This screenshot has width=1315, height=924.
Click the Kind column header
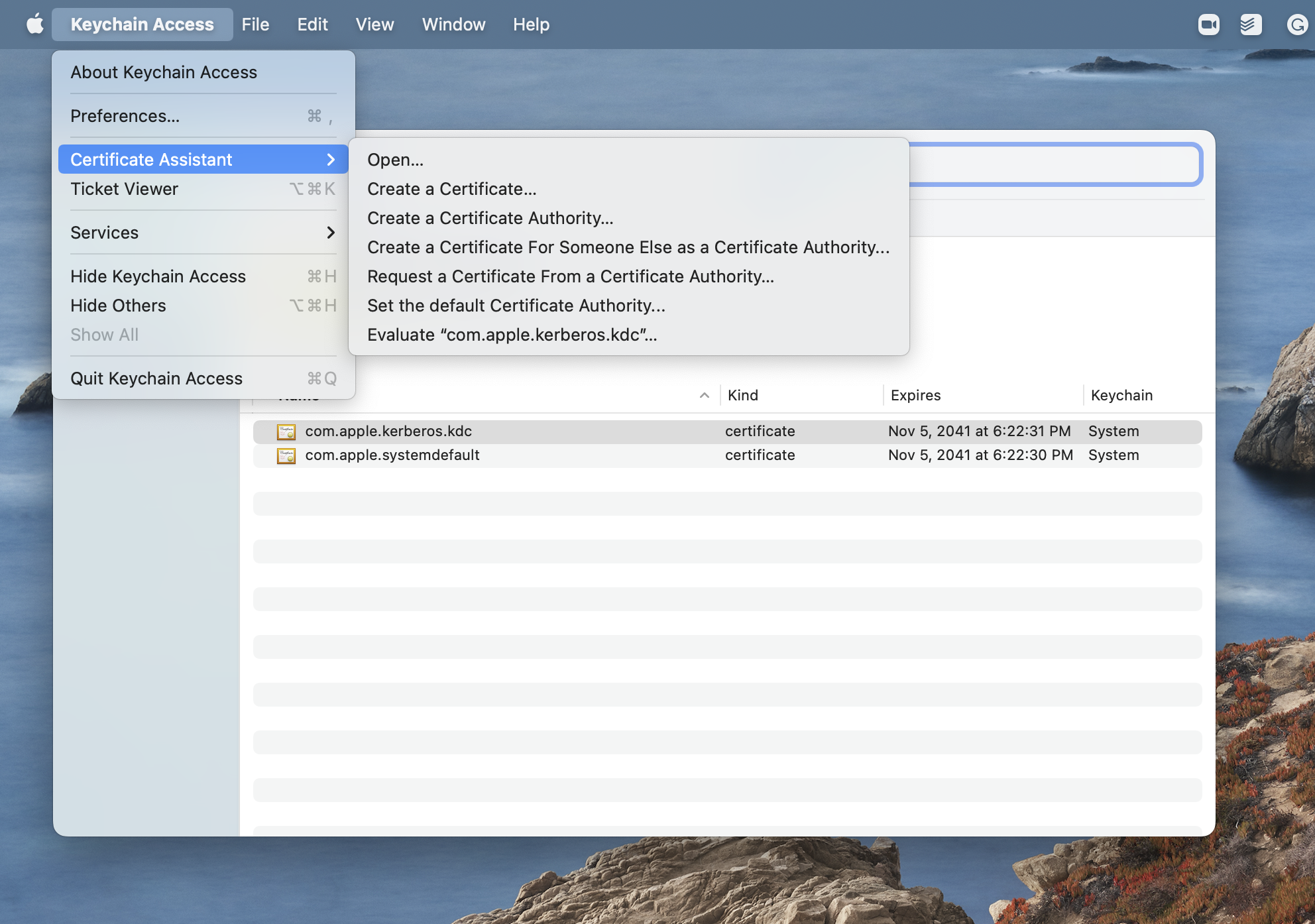point(743,395)
